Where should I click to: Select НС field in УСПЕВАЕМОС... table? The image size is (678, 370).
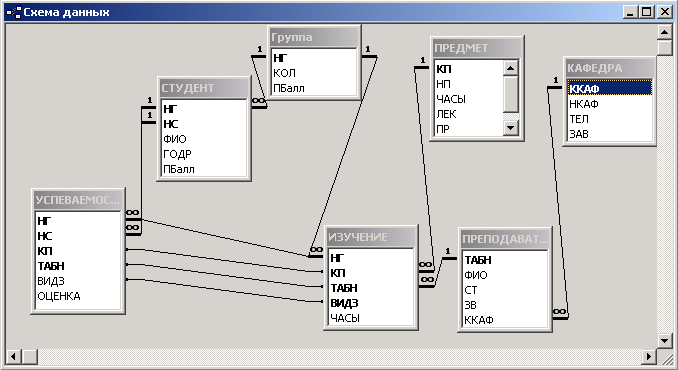[x=78, y=236]
